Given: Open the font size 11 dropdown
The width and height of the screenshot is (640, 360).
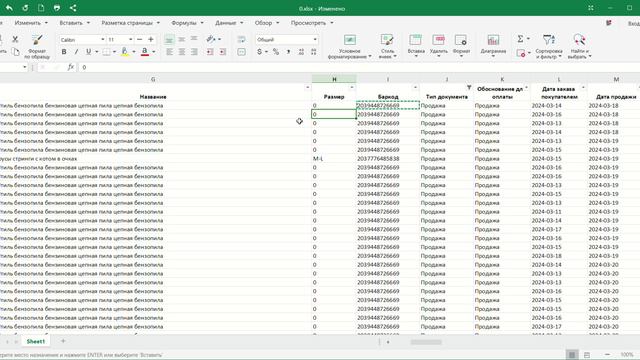Looking at the screenshot, I should click(131, 40).
